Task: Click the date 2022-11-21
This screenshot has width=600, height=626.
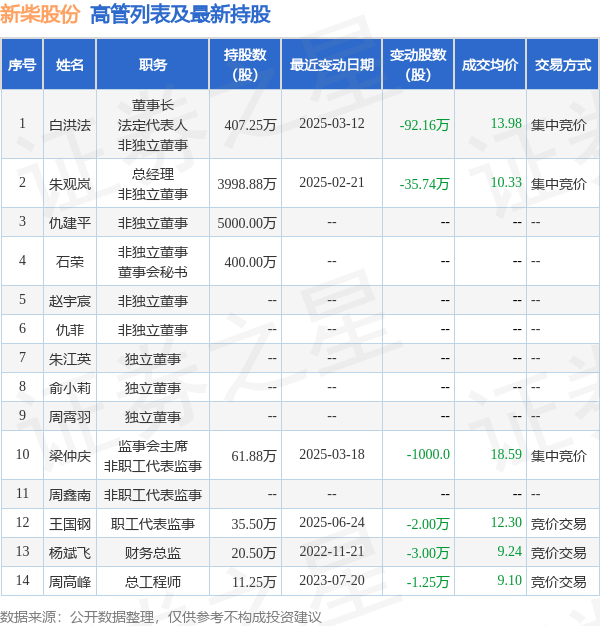Action: [x=332, y=551]
